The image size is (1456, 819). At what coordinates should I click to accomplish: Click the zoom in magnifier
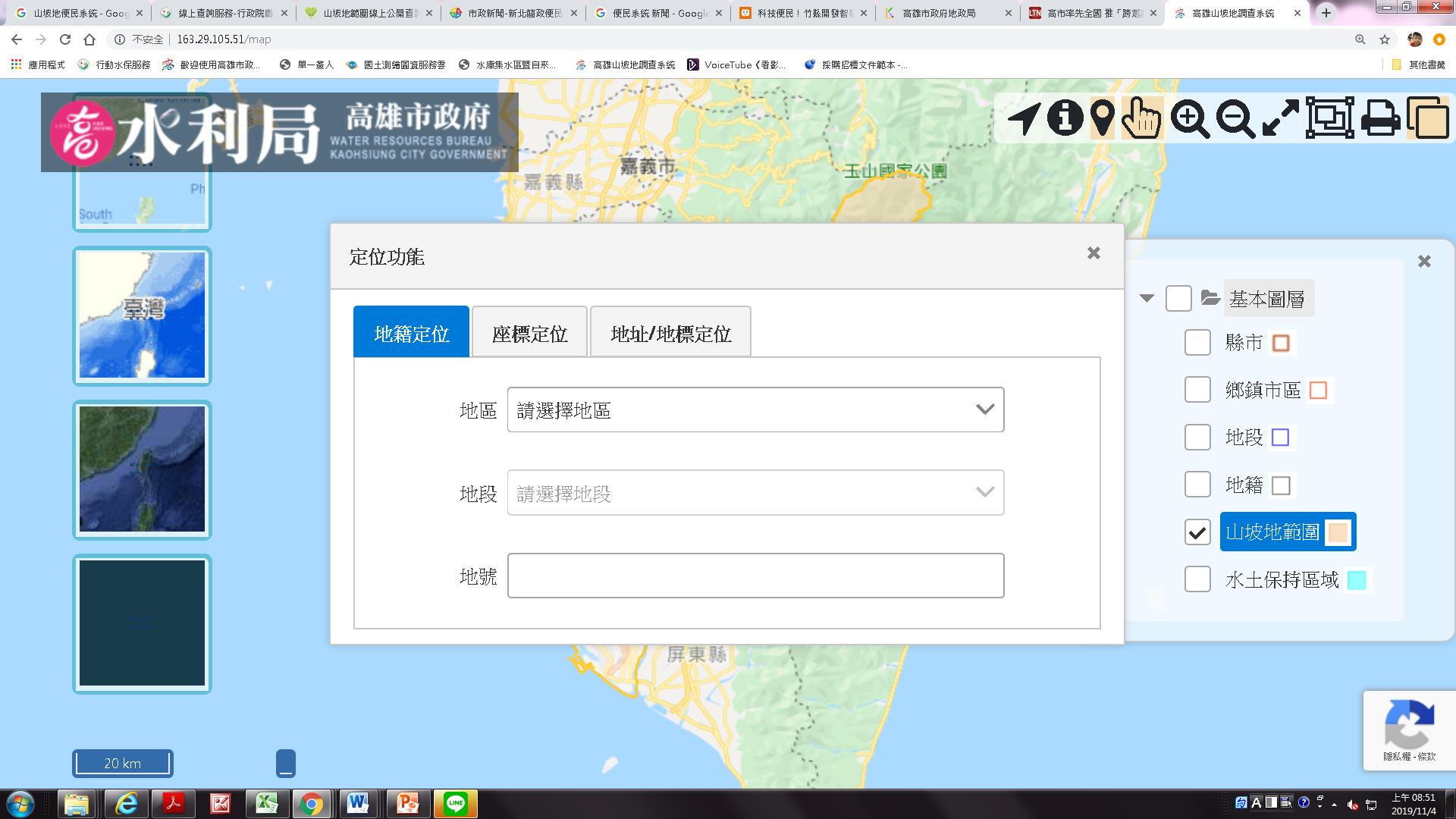coord(1189,119)
